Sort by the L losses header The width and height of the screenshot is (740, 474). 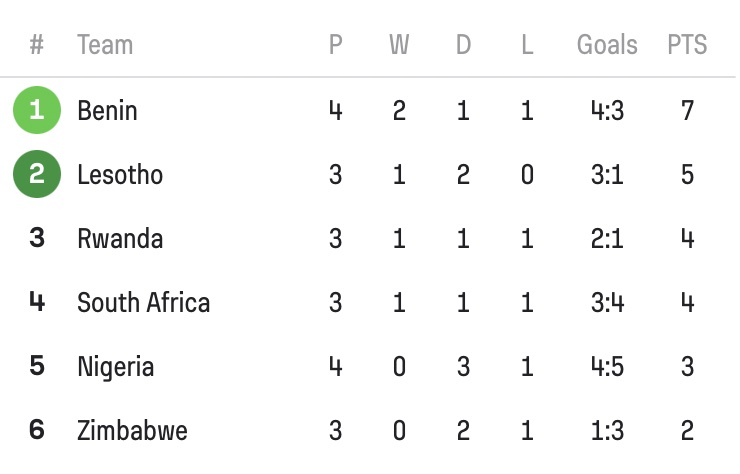[527, 45]
